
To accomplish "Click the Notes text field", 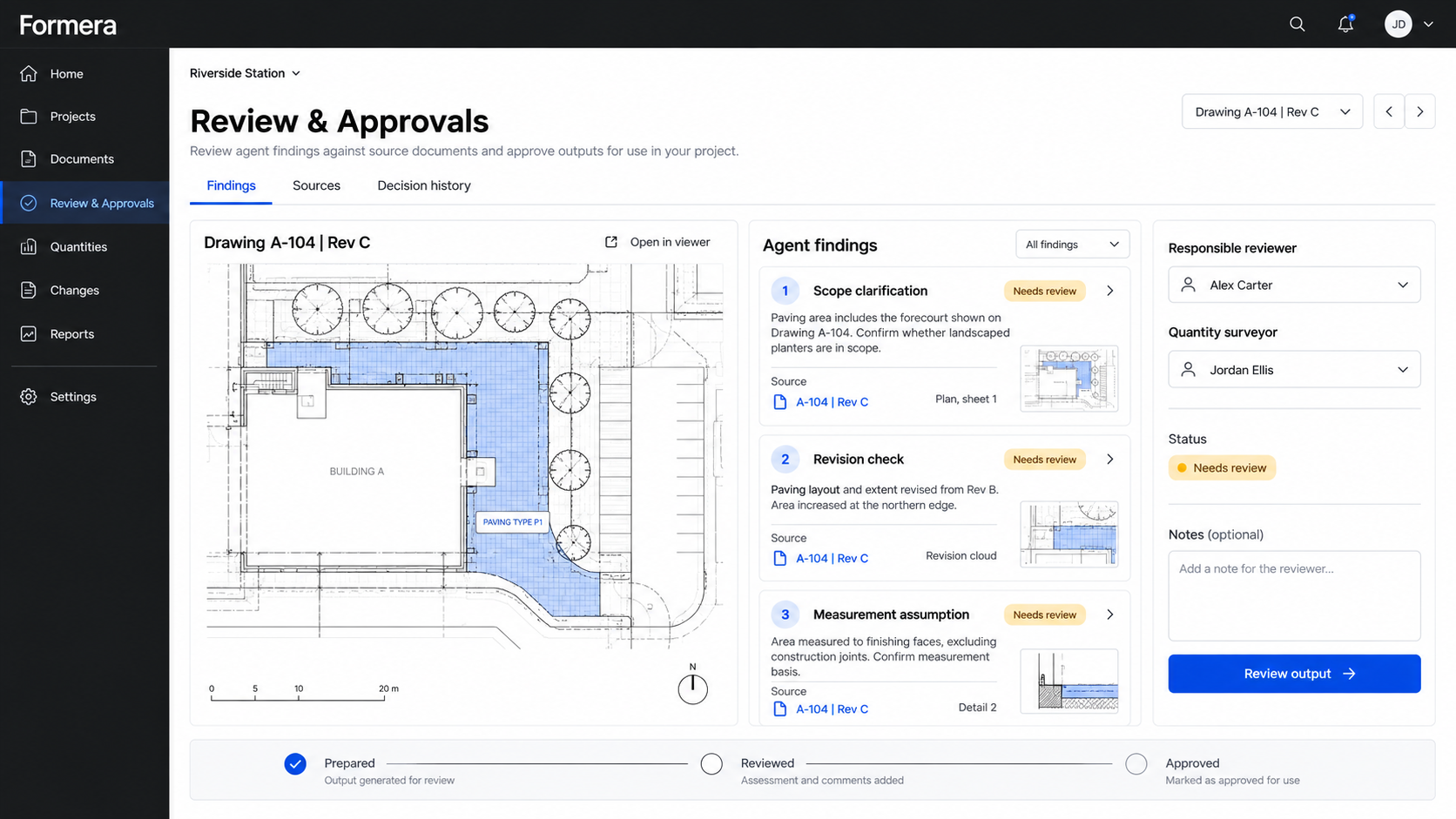I will 1294,595.
